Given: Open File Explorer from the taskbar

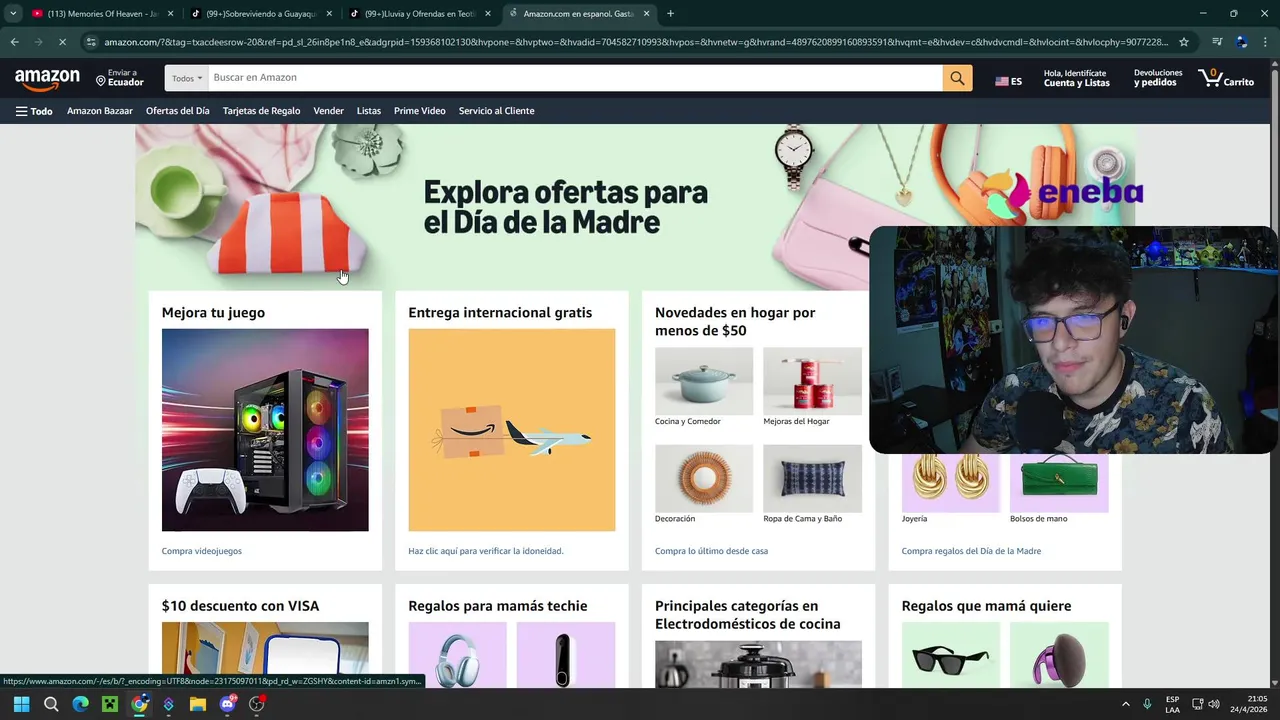Looking at the screenshot, I should (x=198, y=704).
